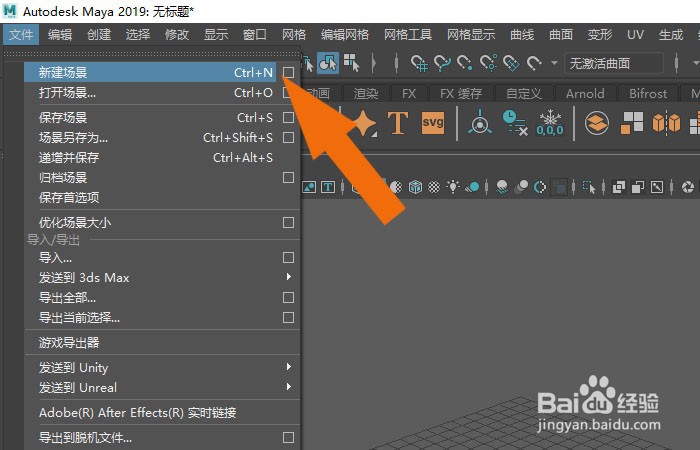Viewport: 700px width, 450px height.
Task: Select by object type mask icon
Action: click(328, 63)
